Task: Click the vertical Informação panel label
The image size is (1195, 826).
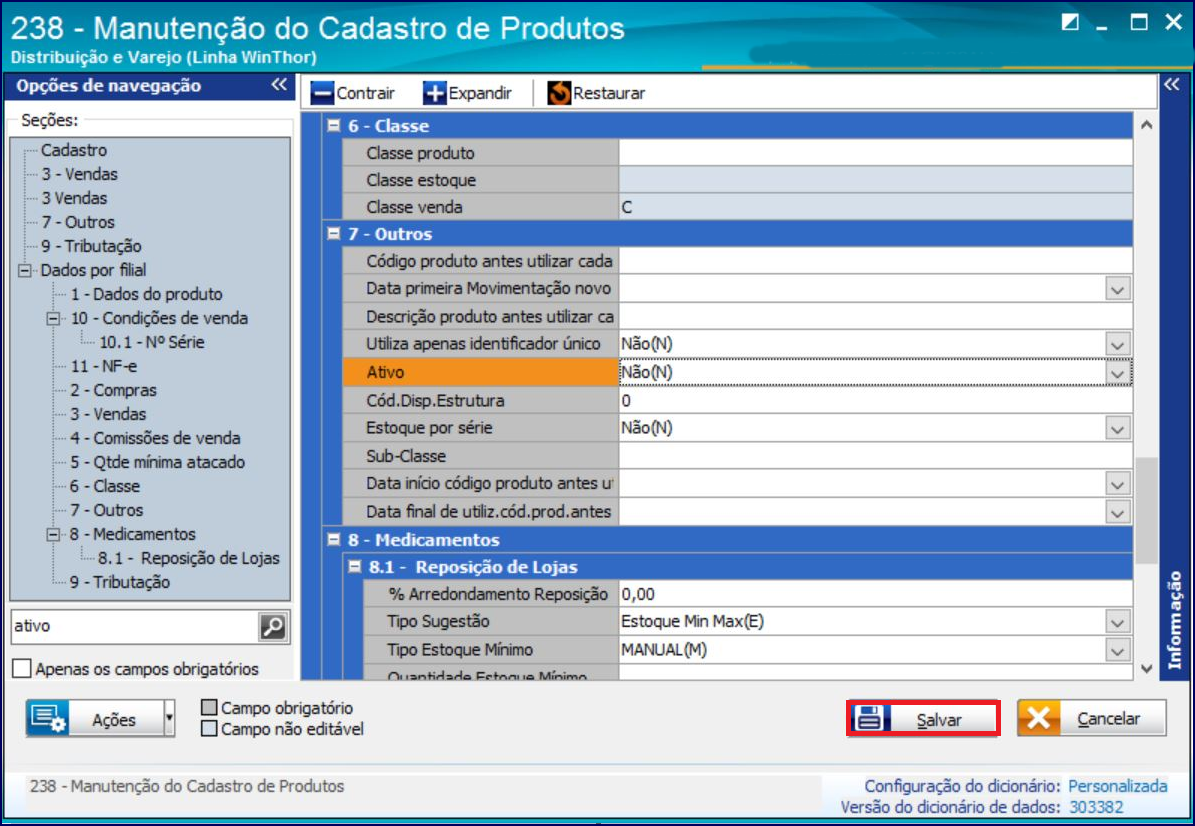Action: (x=1174, y=620)
